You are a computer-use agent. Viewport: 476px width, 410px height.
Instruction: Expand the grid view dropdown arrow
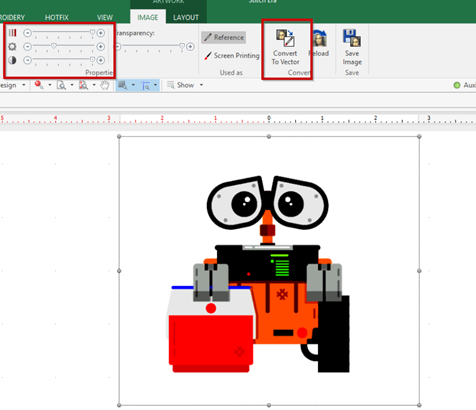pos(133,85)
